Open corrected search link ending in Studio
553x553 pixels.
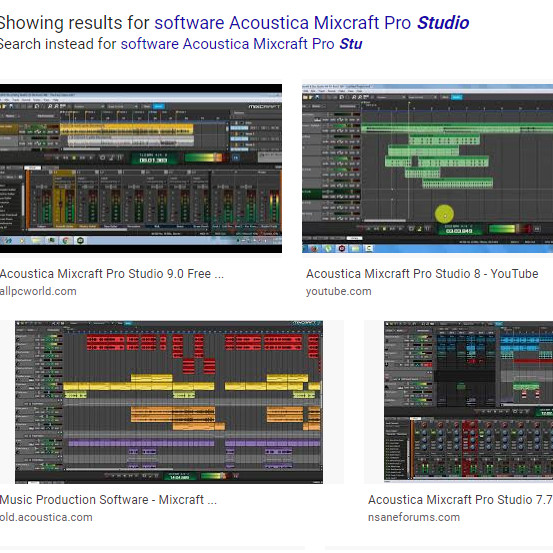[x=312, y=23]
